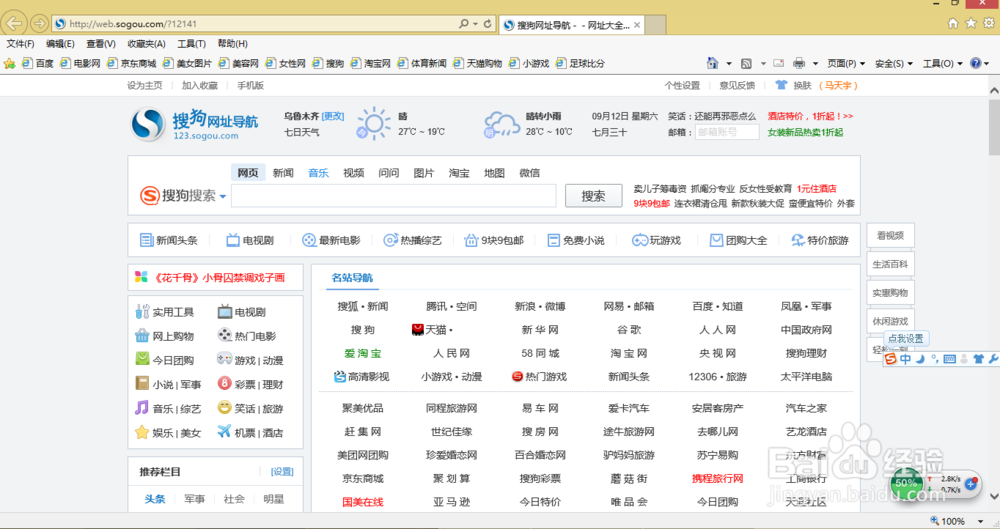
Task: Click the 设为主页 link
Action: coord(144,85)
